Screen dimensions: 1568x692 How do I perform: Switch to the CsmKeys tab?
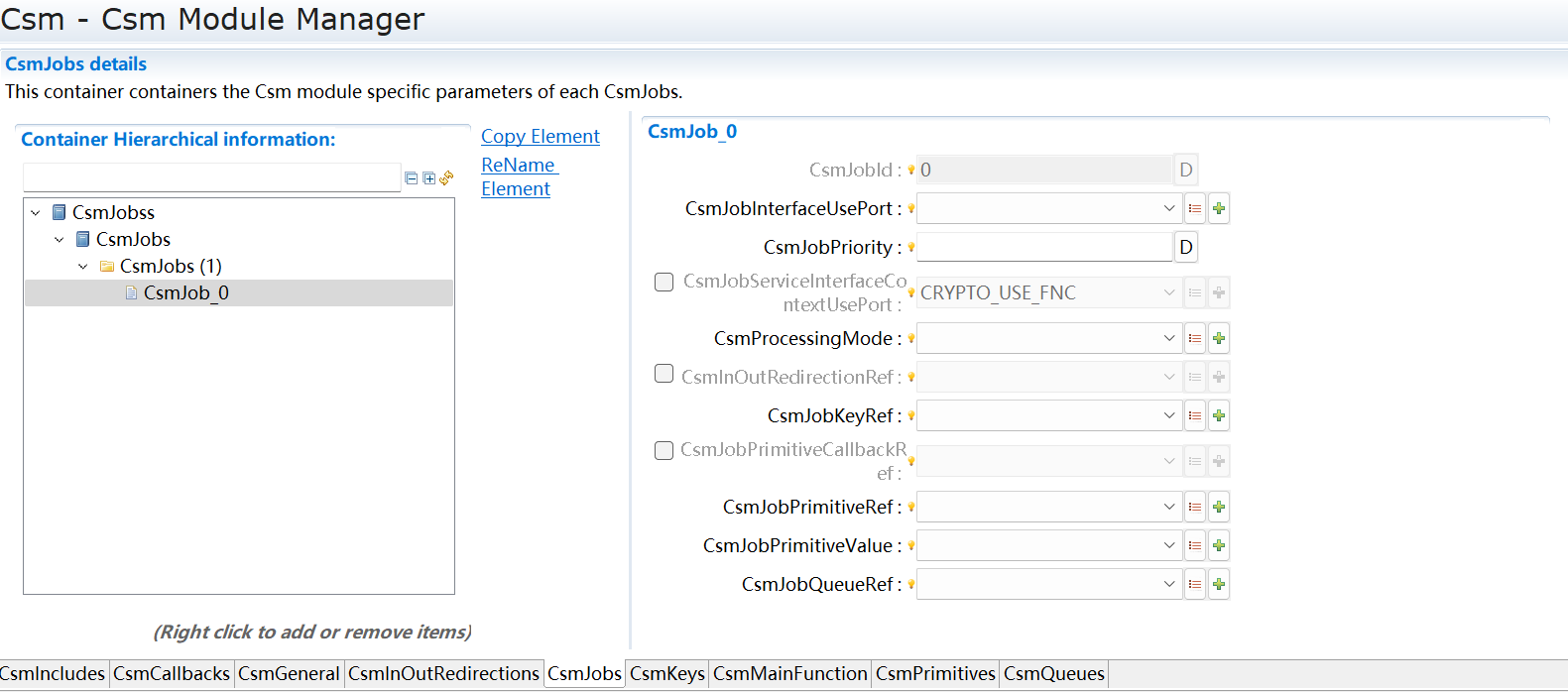666,674
